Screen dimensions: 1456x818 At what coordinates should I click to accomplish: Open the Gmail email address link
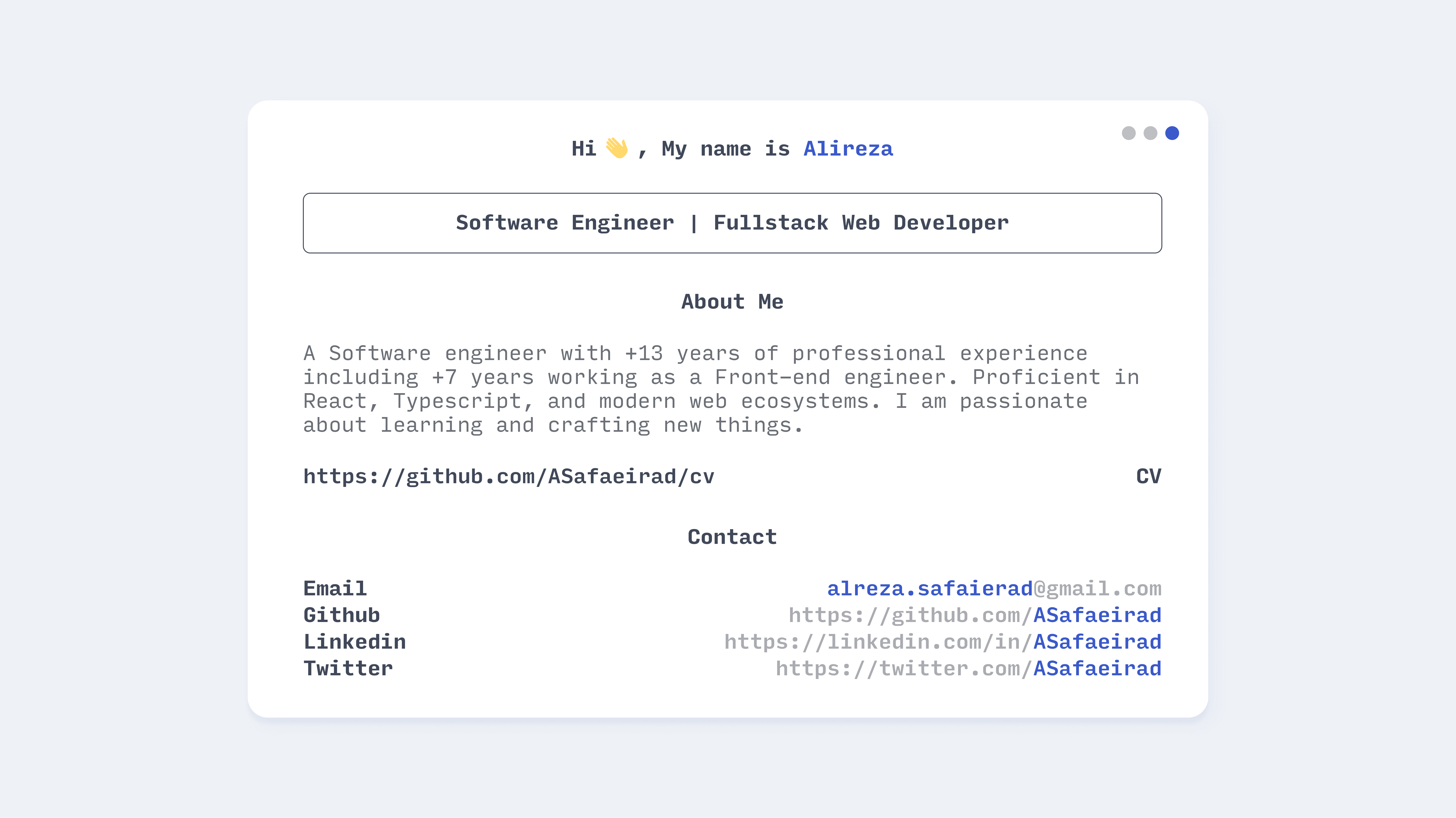pos(994,588)
